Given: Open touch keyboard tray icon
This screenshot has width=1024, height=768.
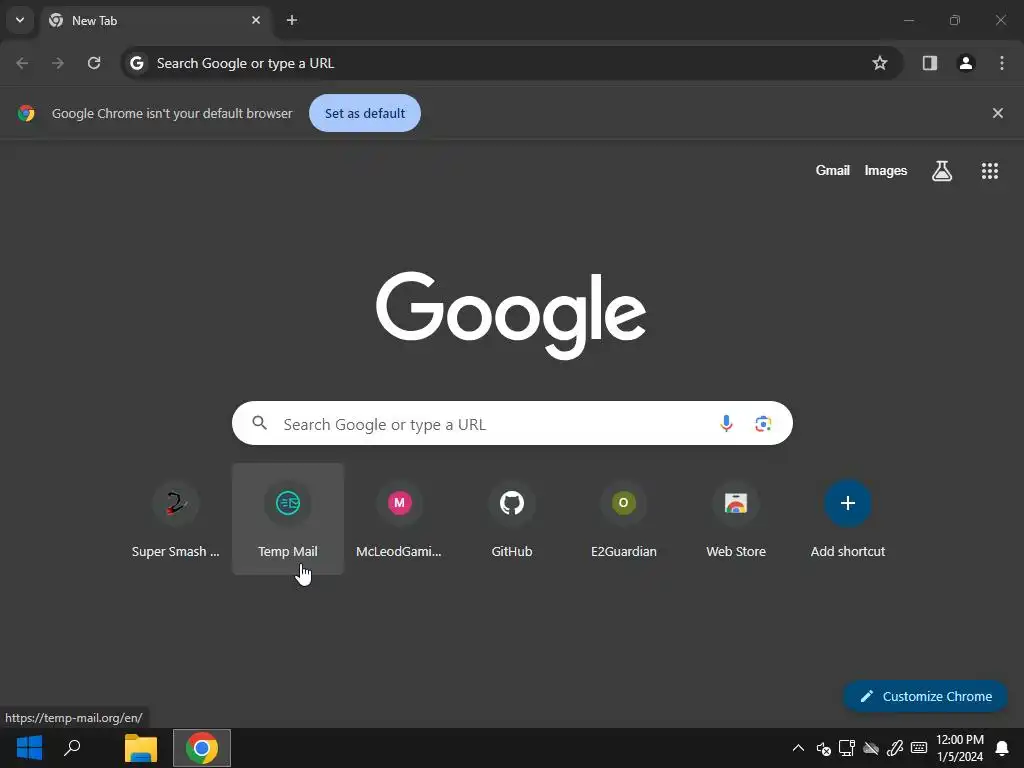Looking at the screenshot, I should 919,748.
